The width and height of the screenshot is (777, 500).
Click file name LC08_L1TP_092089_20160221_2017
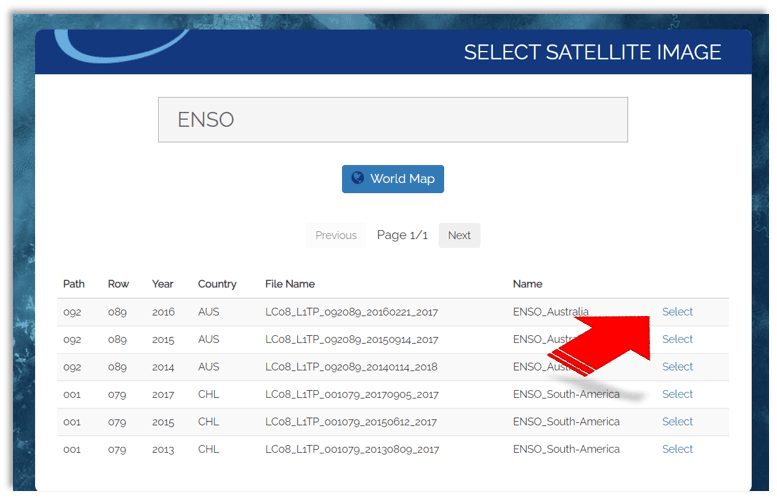[351, 312]
